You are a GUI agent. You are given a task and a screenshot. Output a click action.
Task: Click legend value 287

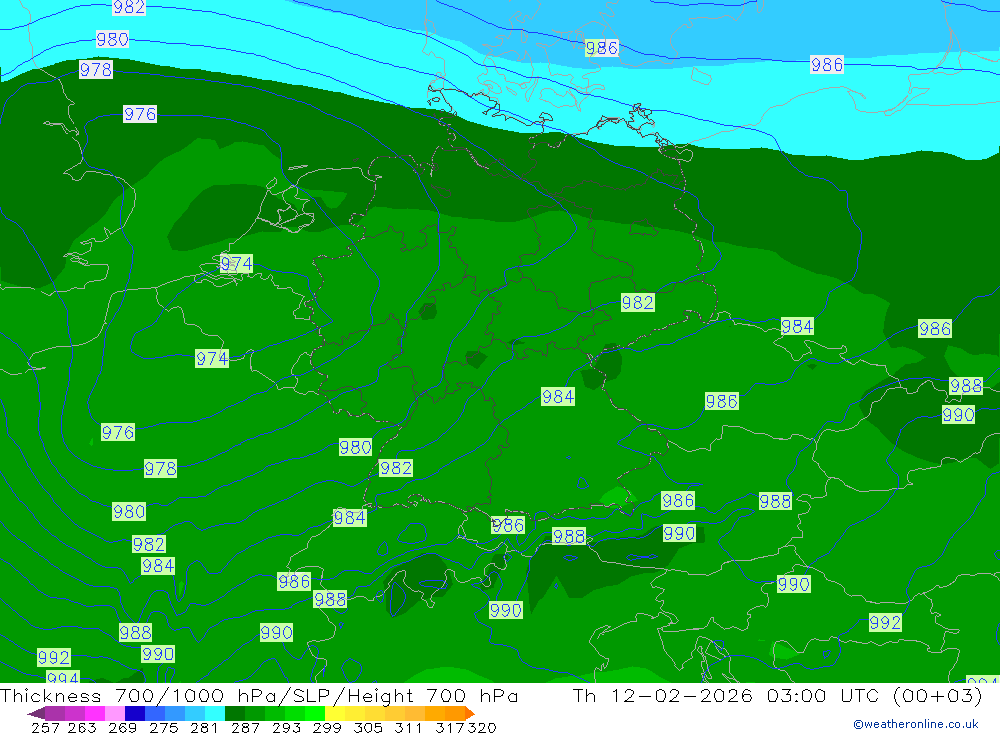[245, 727]
